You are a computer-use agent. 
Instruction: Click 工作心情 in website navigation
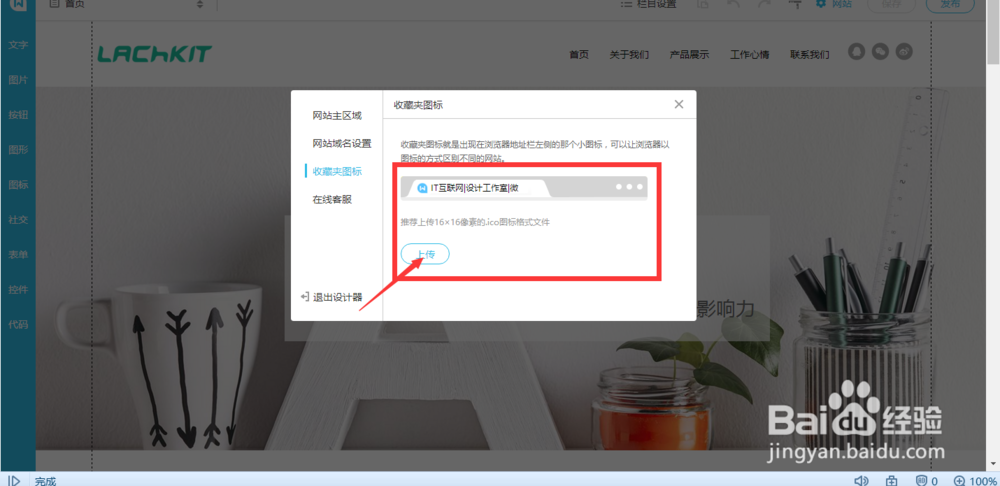click(x=749, y=55)
